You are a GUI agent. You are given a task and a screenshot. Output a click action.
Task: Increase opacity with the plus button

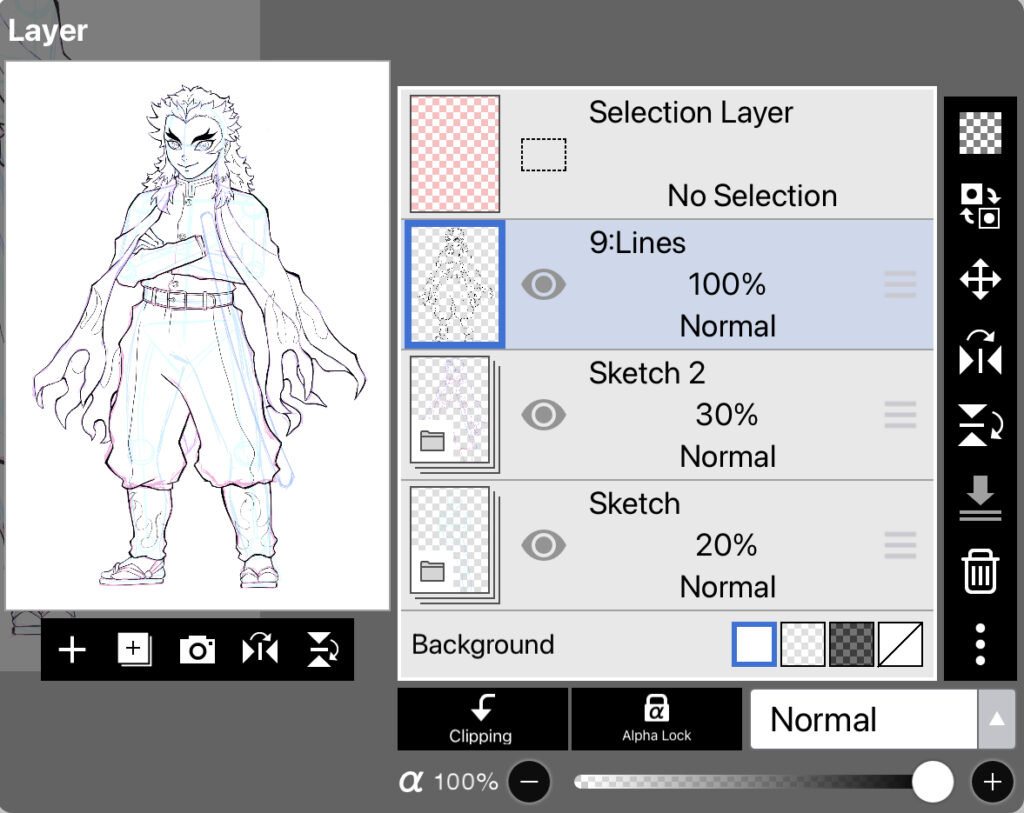992,782
